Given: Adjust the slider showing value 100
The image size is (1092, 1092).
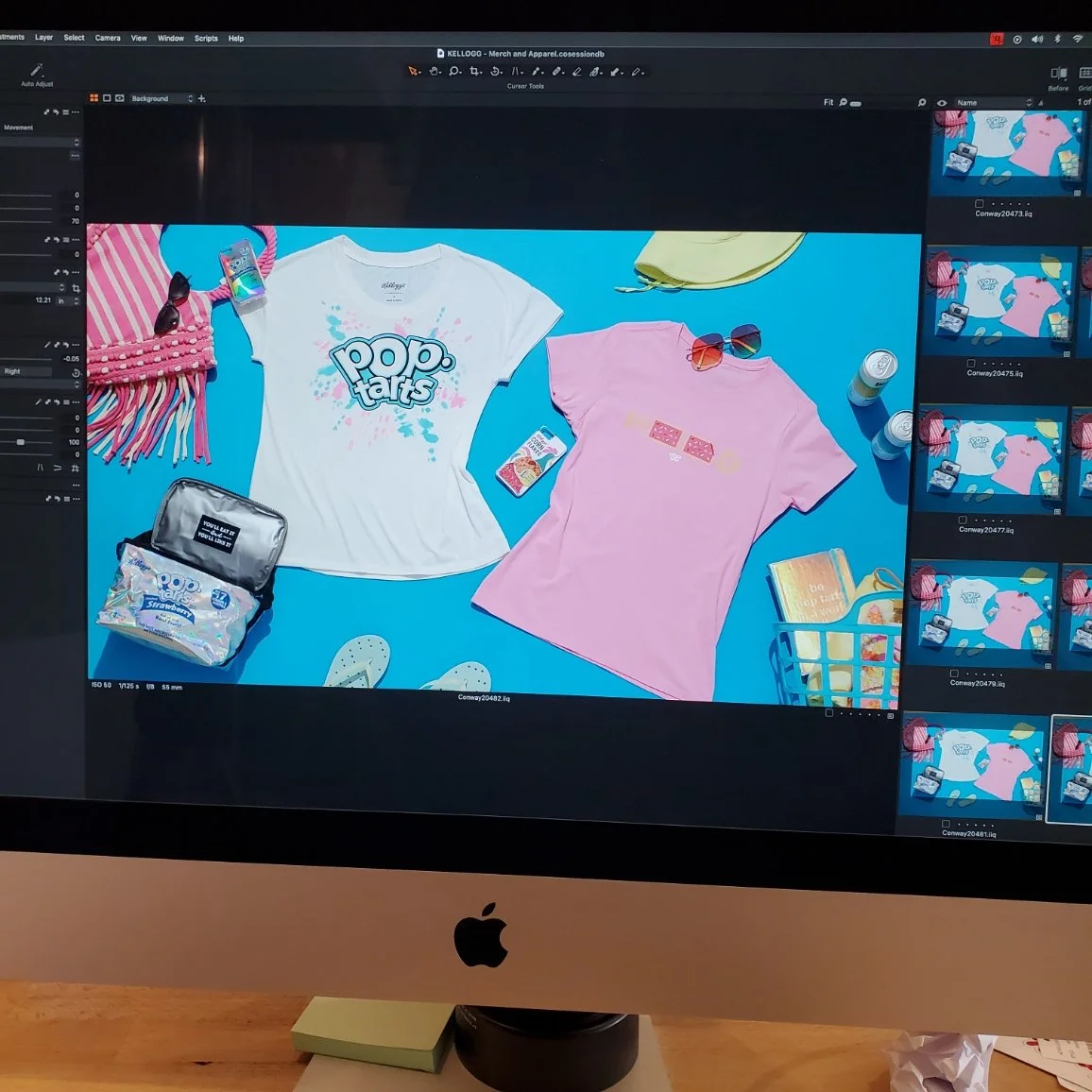Looking at the screenshot, I should (20, 442).
